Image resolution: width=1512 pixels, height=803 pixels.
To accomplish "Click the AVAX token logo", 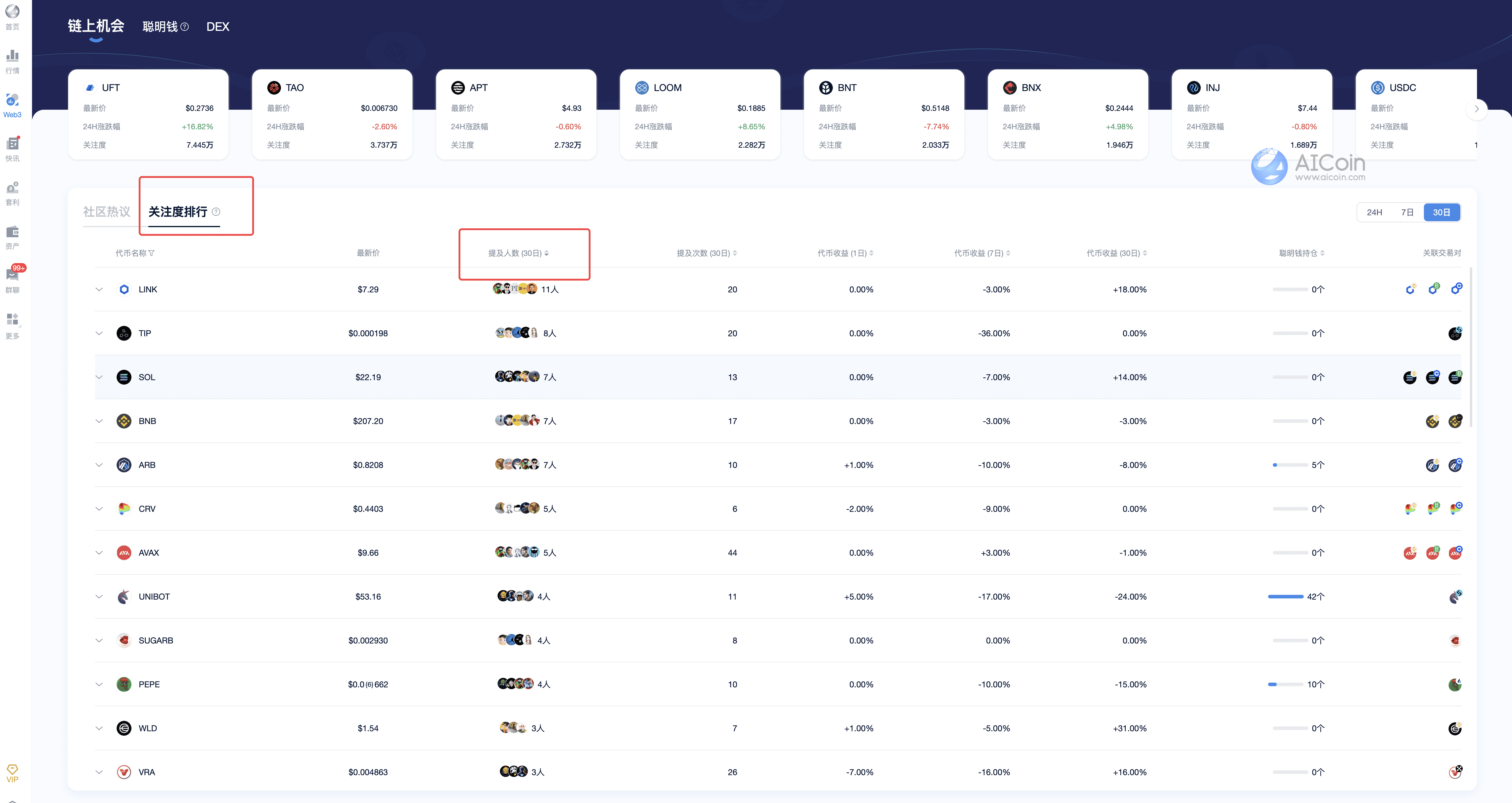I will [x=124, y=552].
